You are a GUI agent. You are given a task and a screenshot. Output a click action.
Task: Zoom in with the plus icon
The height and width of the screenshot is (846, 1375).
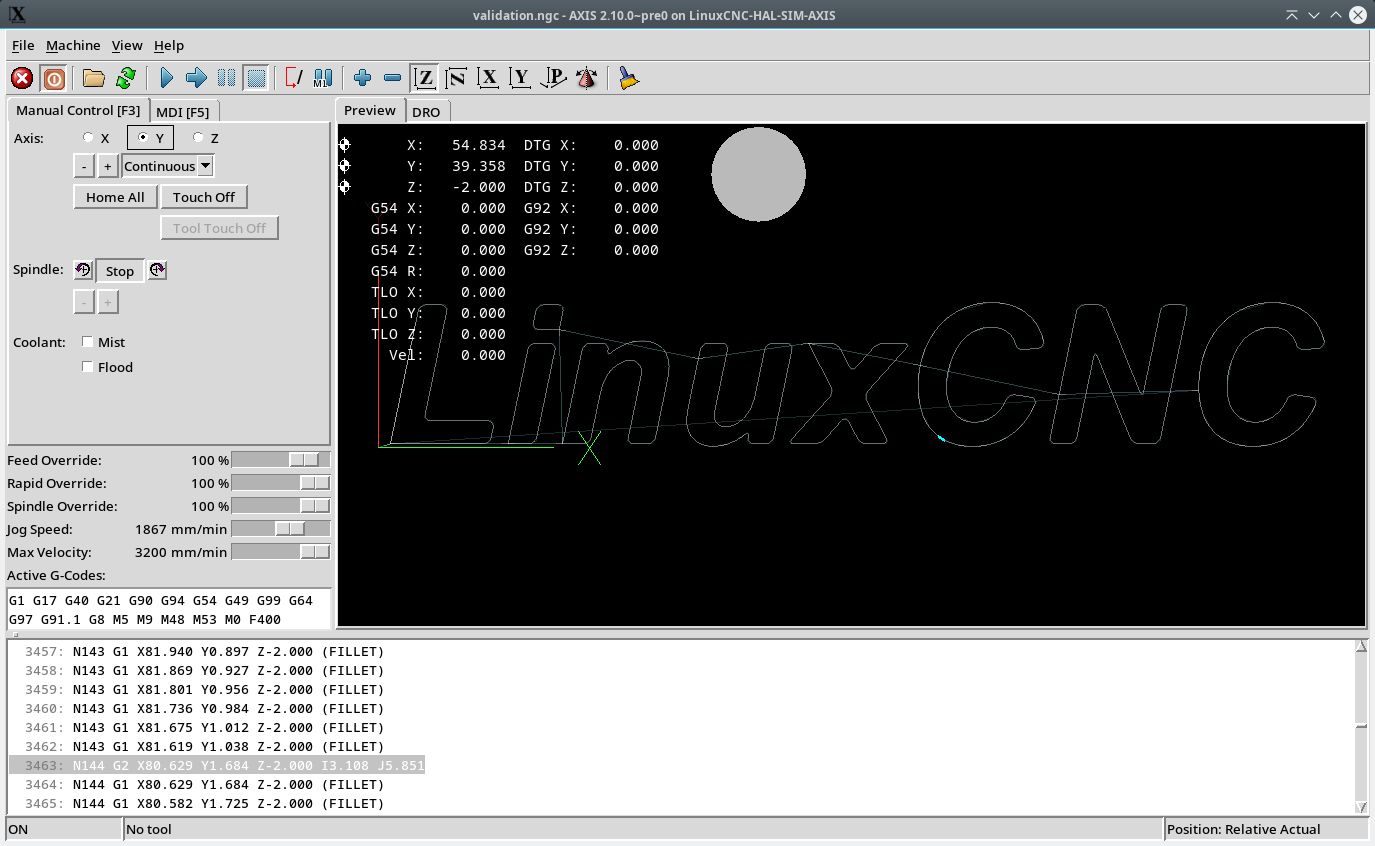click(362, 78)
